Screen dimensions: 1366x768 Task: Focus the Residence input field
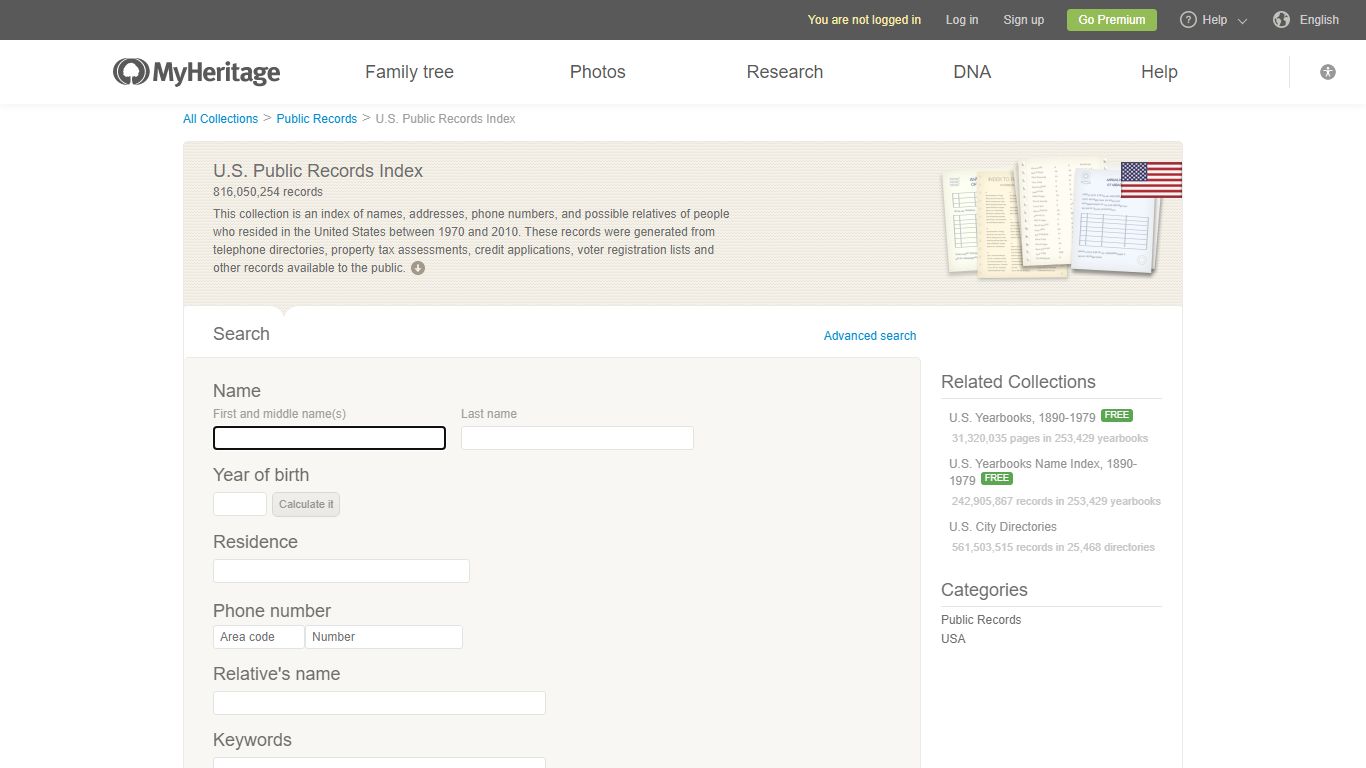coord(341,571)
